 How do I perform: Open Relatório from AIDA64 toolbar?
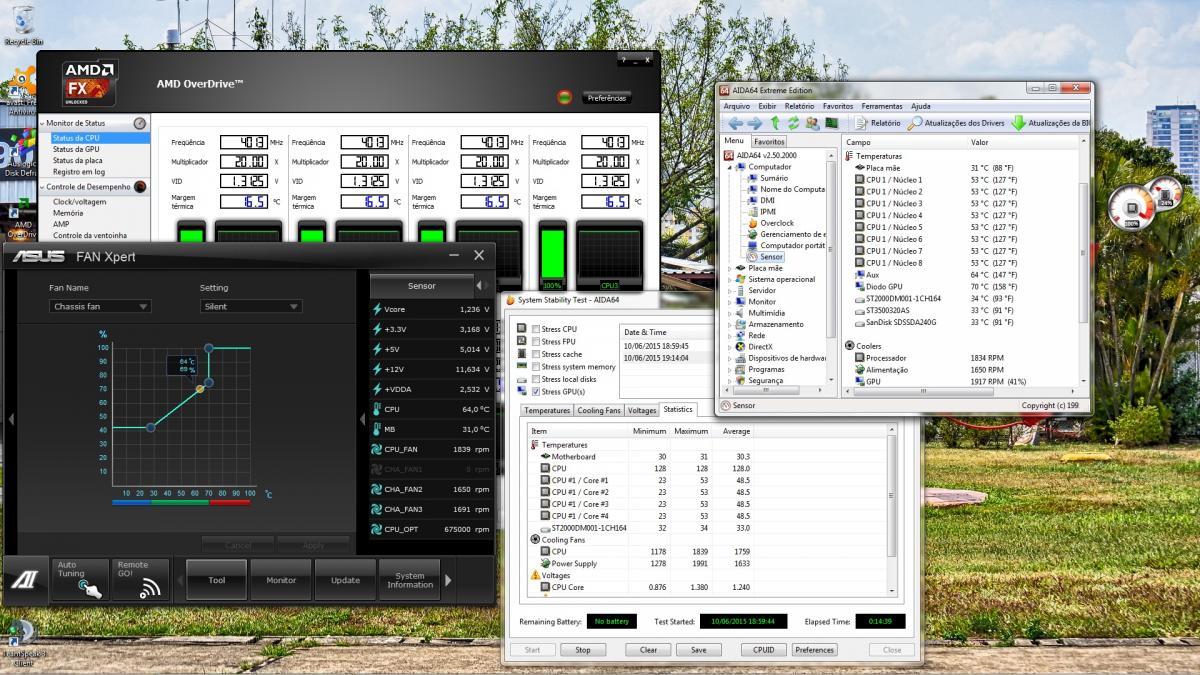(x=877, y=123)
